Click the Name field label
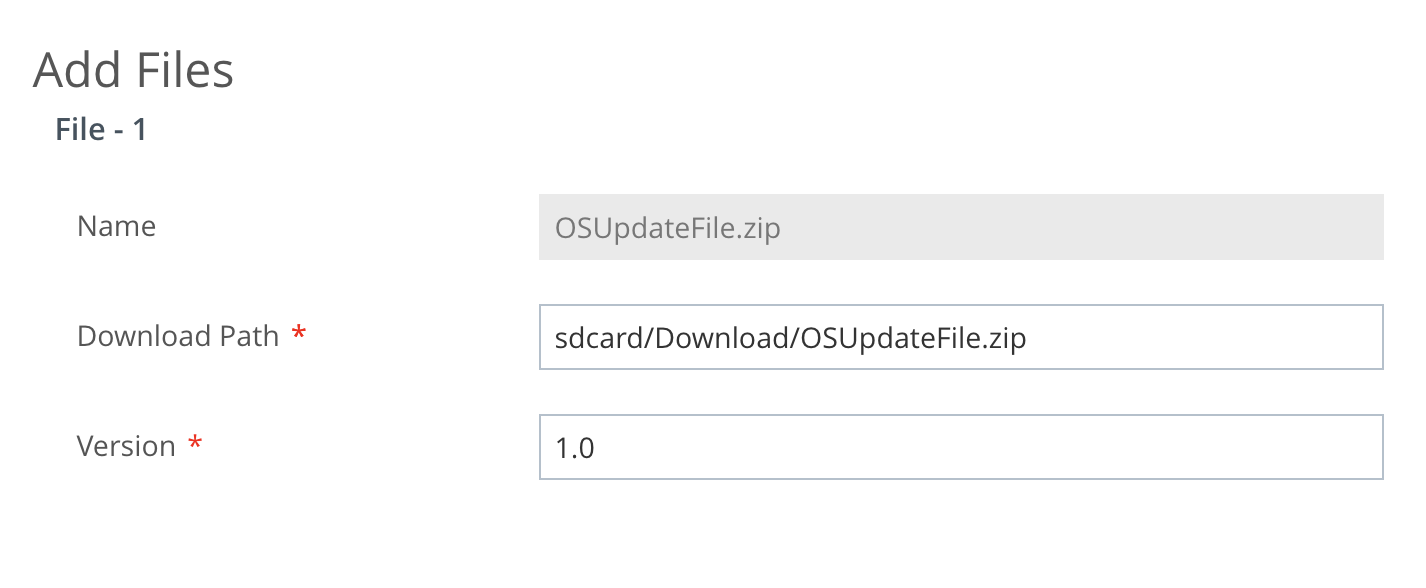 [115, 227]
